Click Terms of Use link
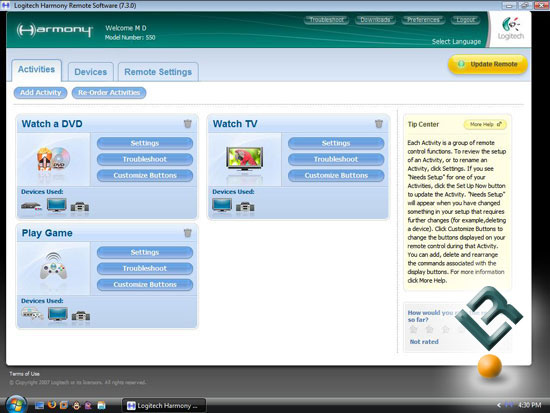This screenshot has width=550, height=413. click(x=25, y=374)
